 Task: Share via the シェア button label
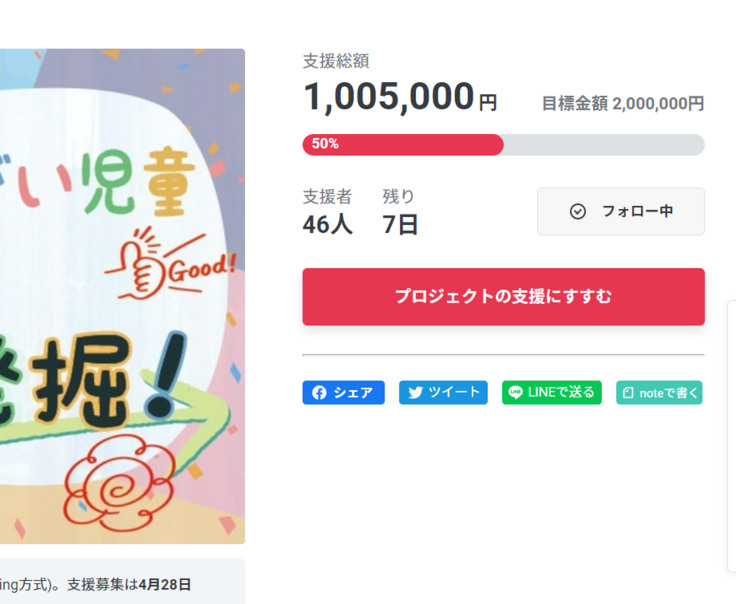point(353,393)
